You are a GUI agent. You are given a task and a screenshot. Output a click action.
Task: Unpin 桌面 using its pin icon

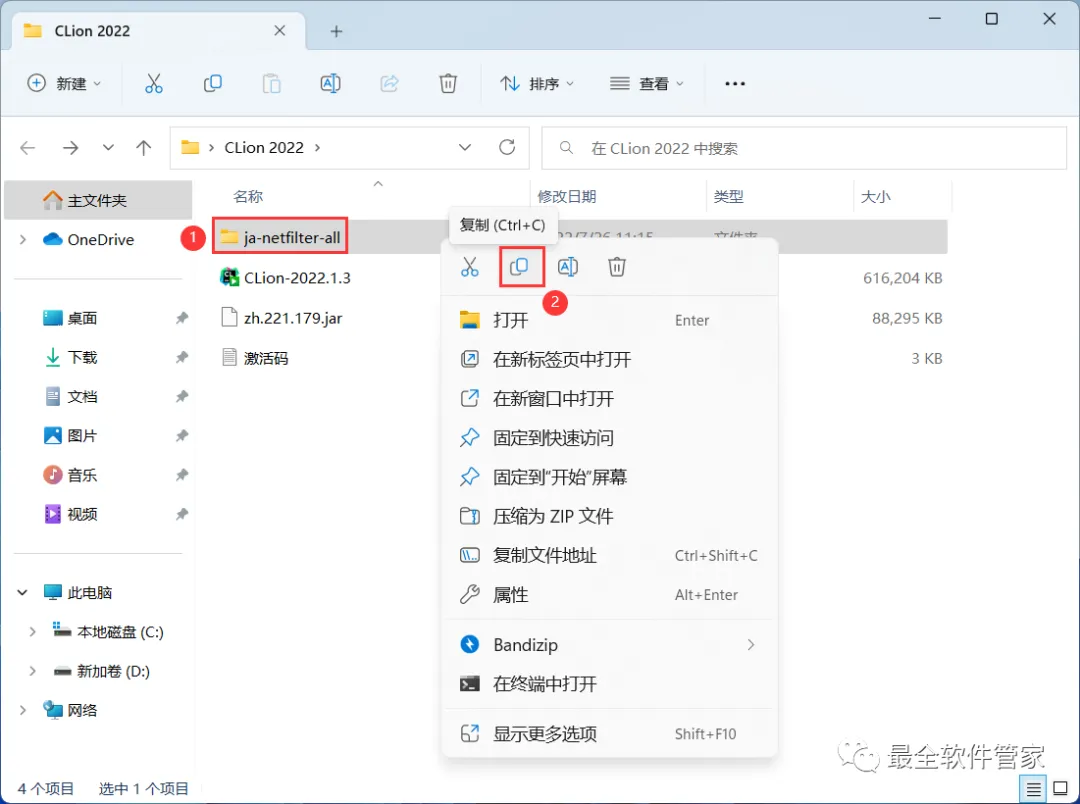181,318
